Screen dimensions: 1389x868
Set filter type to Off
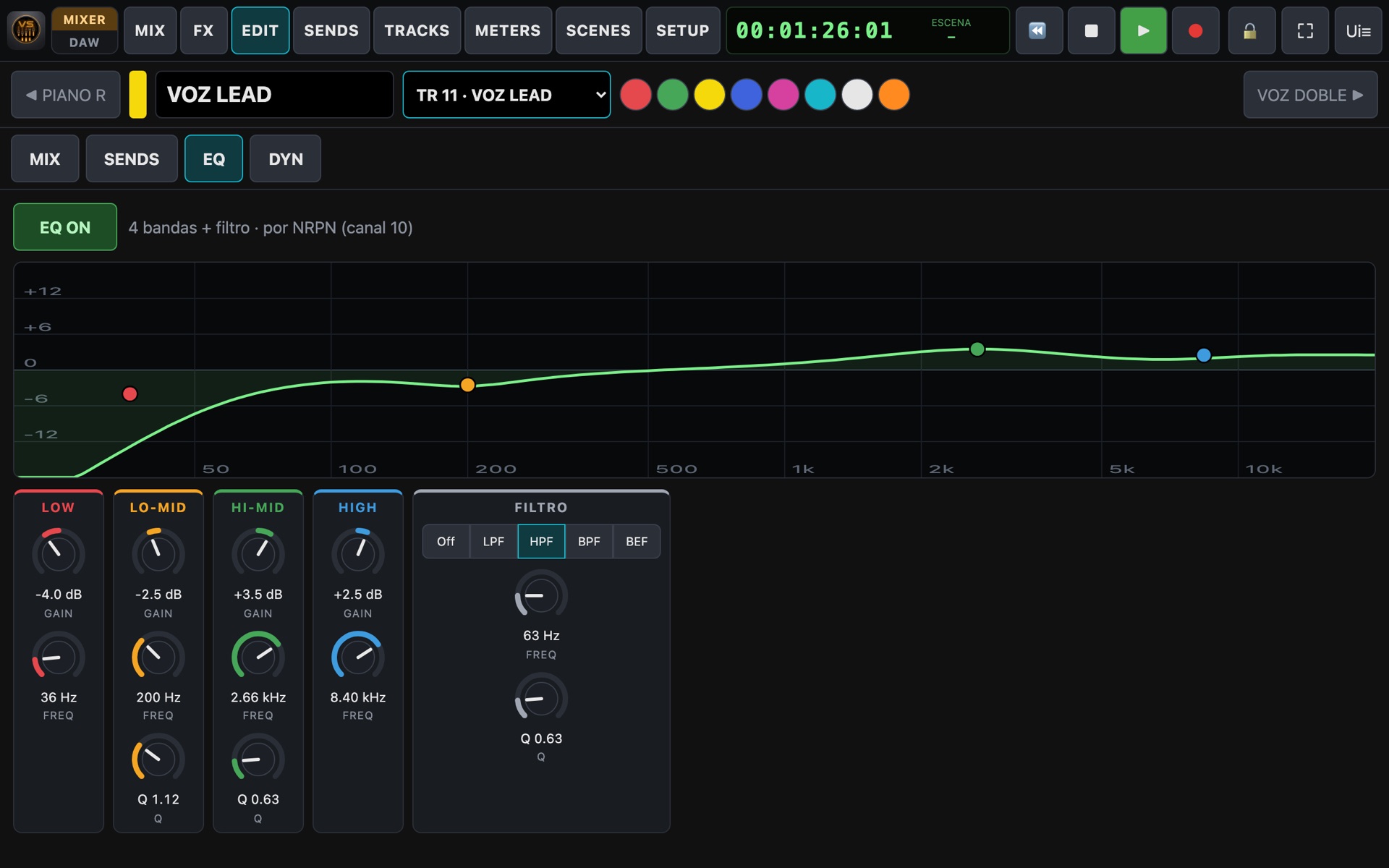click(446, 541)
